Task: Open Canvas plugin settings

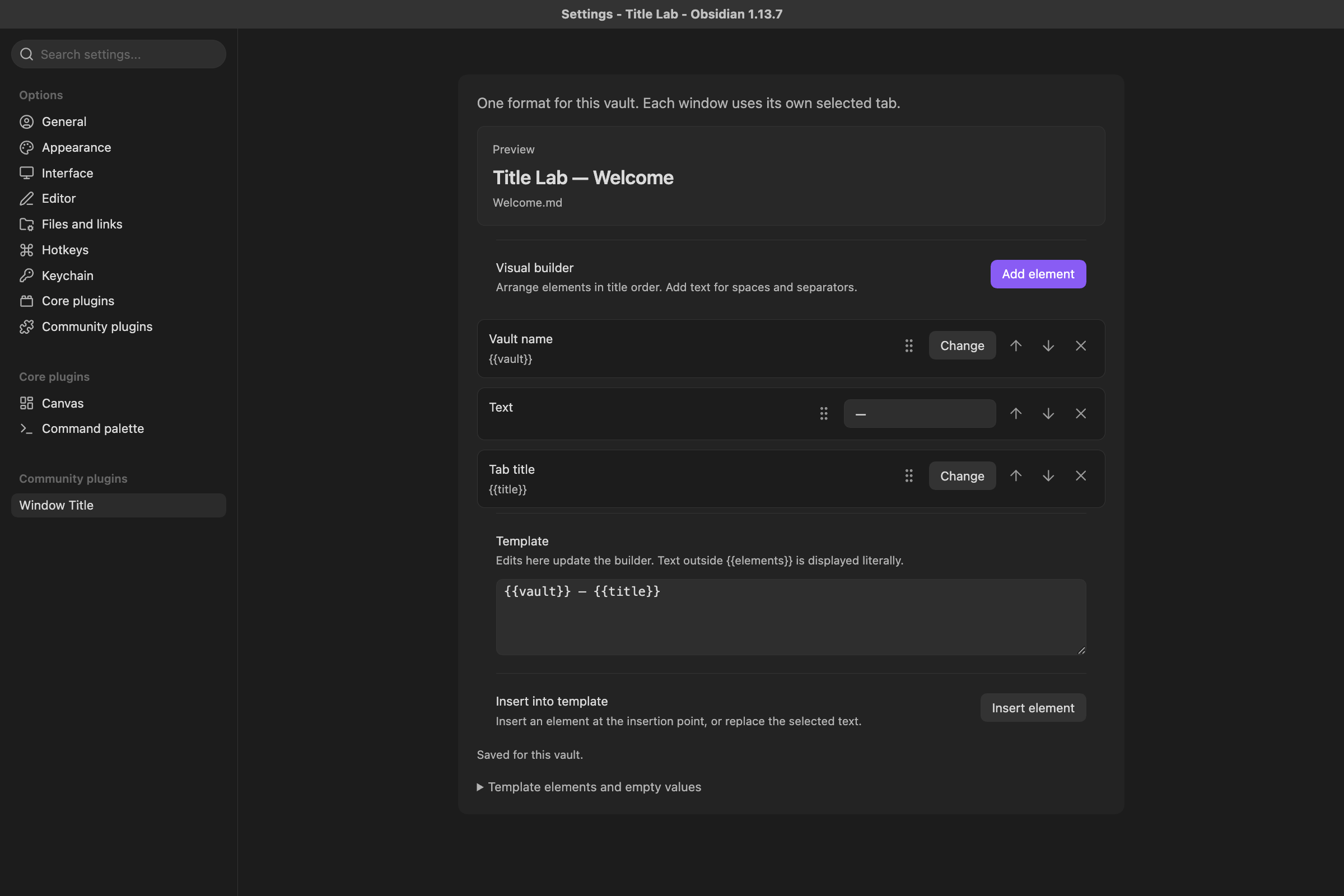Action: tap(119, 403)
